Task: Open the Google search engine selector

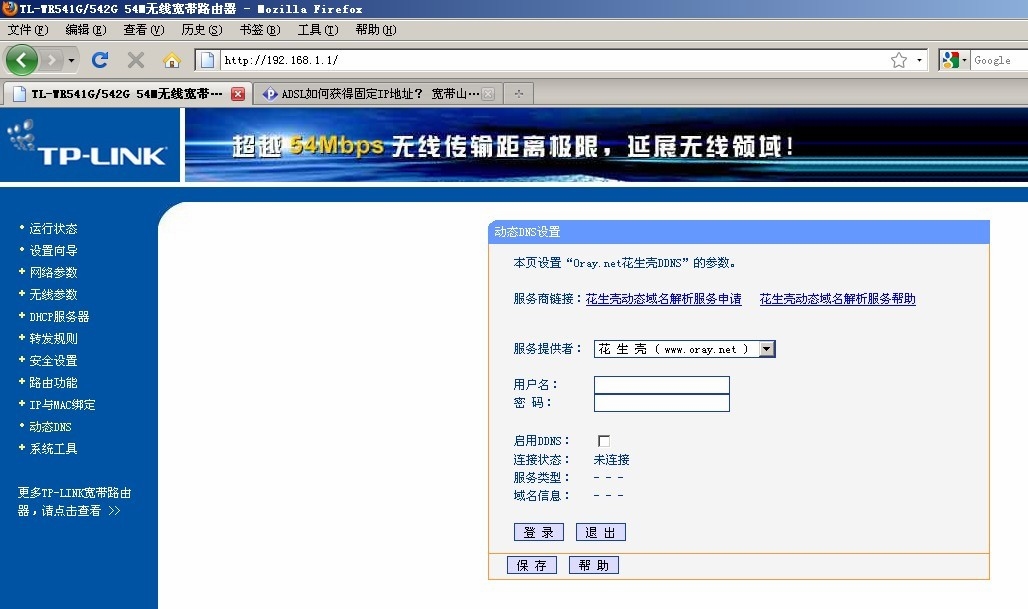Action: [x=954, y=60]
